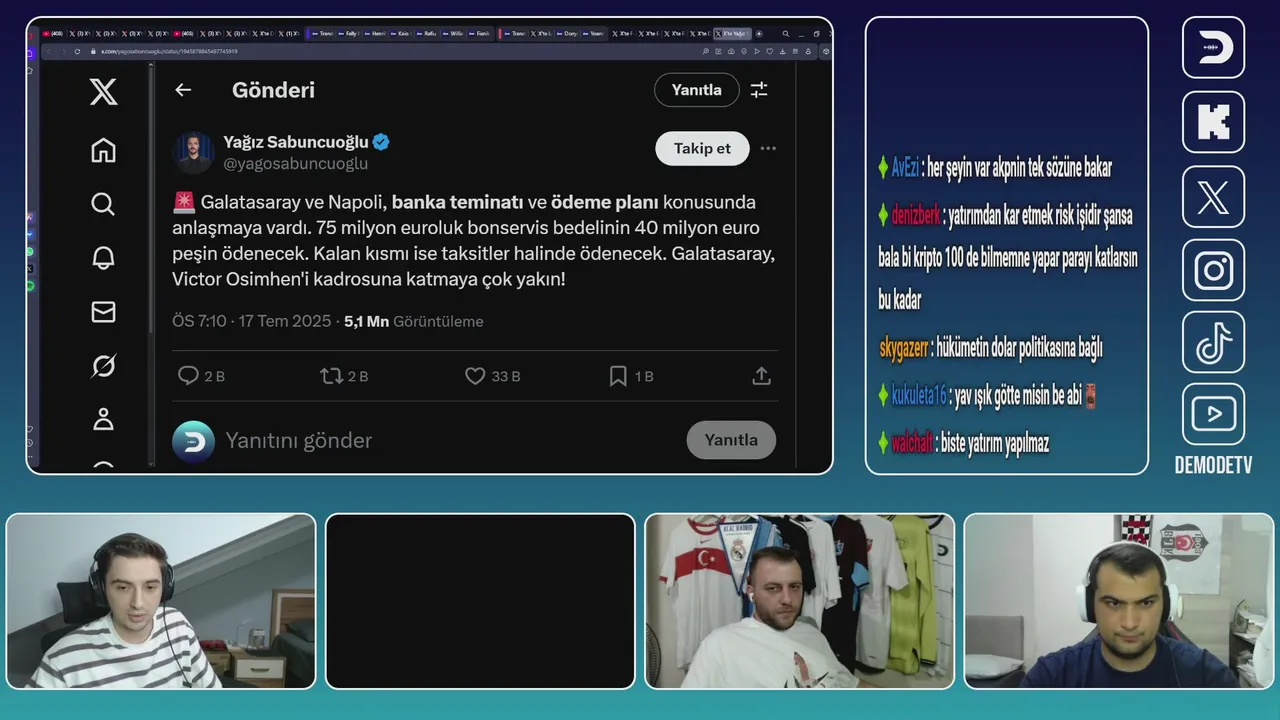The width and height of the screenshot is (1280, 720).
Task: Click Yağız Sabuncuoğlu's profile avatar
Action: tap(192, 152)
